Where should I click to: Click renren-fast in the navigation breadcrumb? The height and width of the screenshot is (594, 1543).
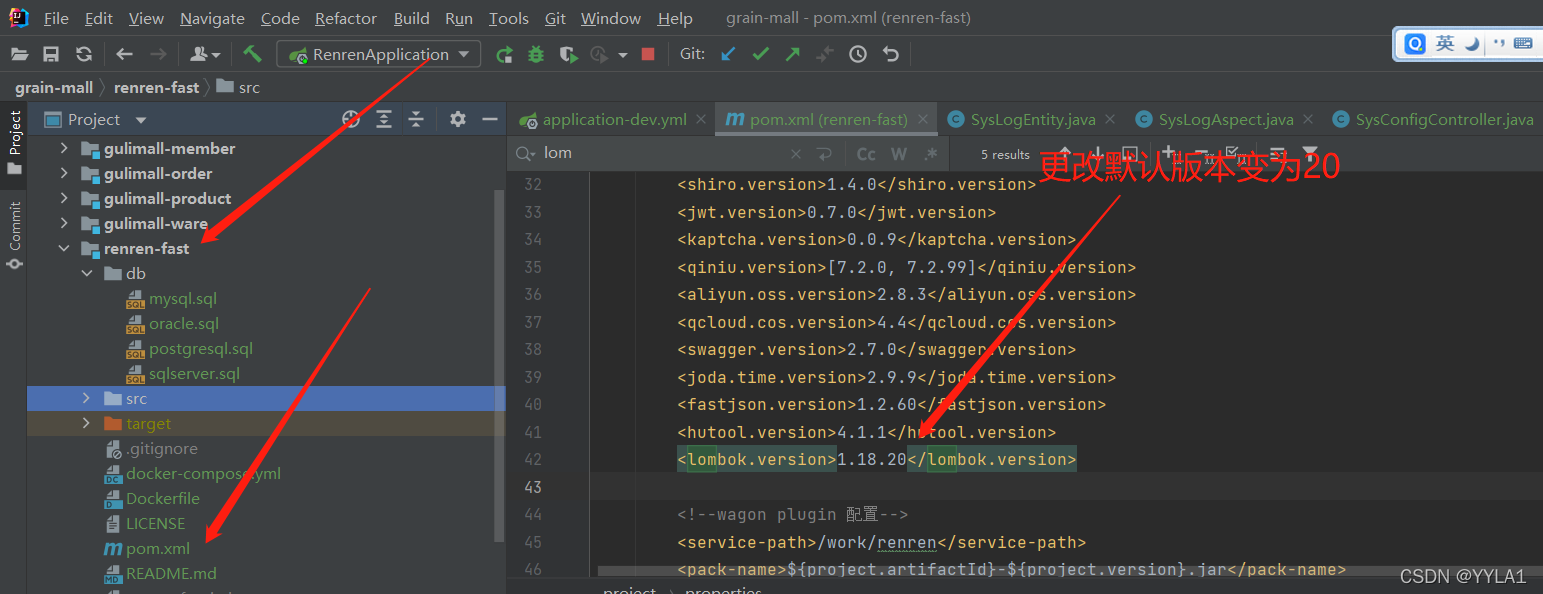(x=156, y=87)
